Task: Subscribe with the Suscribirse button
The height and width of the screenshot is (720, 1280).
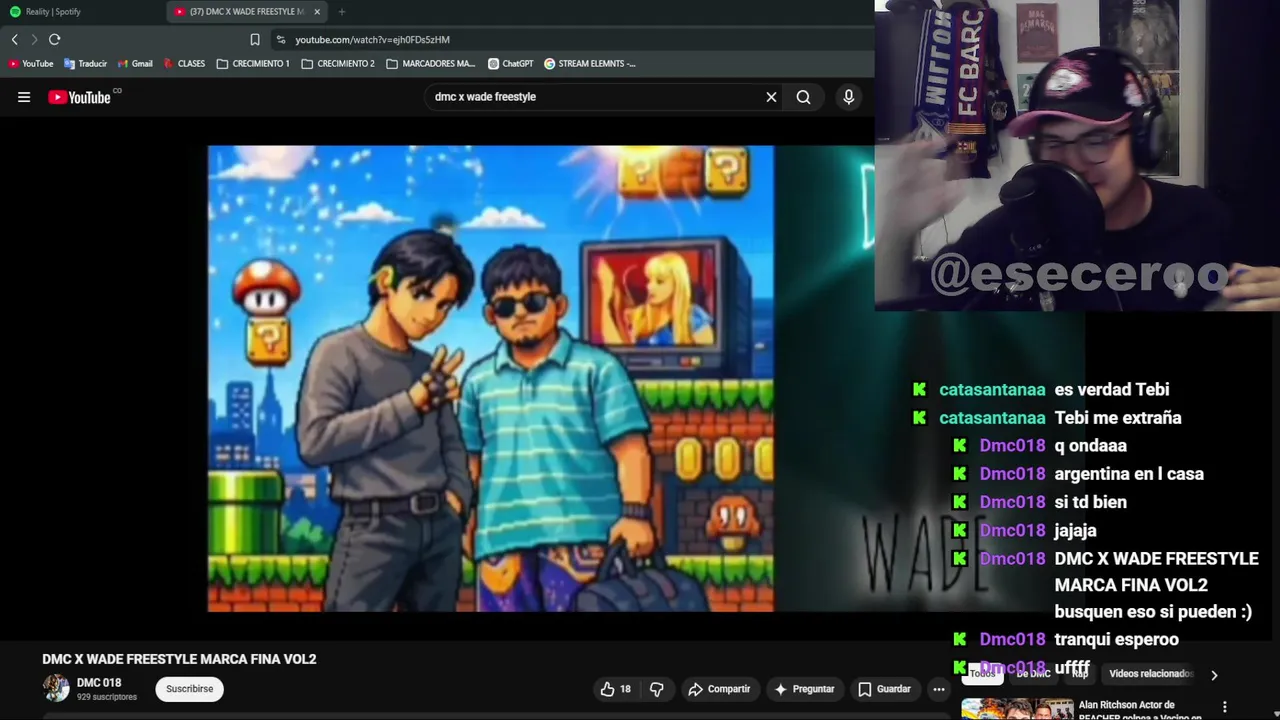Action: (x=189, y=689)
